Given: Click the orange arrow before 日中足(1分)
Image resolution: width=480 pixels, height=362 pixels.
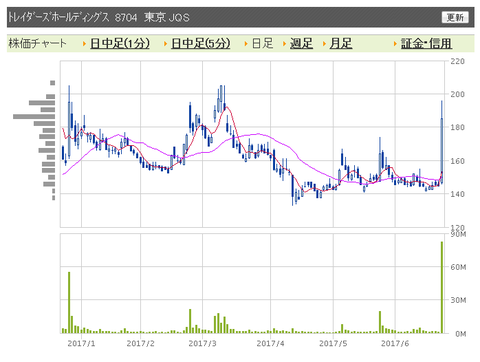Looking at the screenshot, I should (x=85, y=44).
